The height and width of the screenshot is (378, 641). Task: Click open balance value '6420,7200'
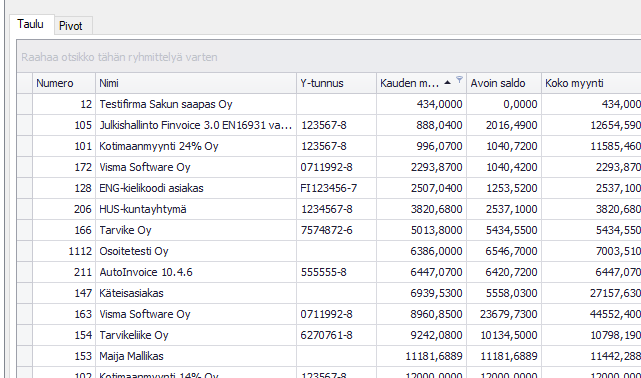coord(504,272)
